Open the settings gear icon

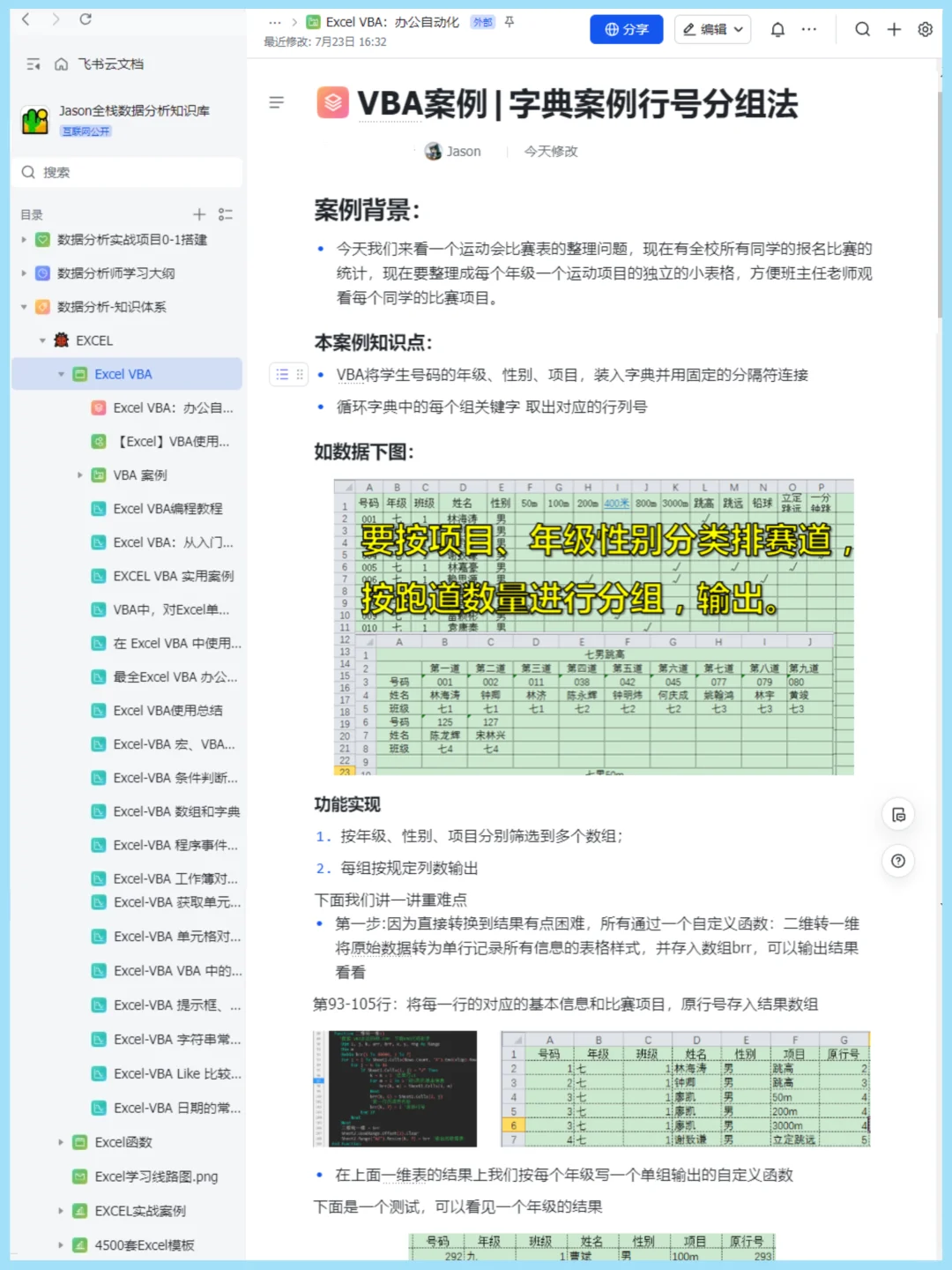[924, 29]
